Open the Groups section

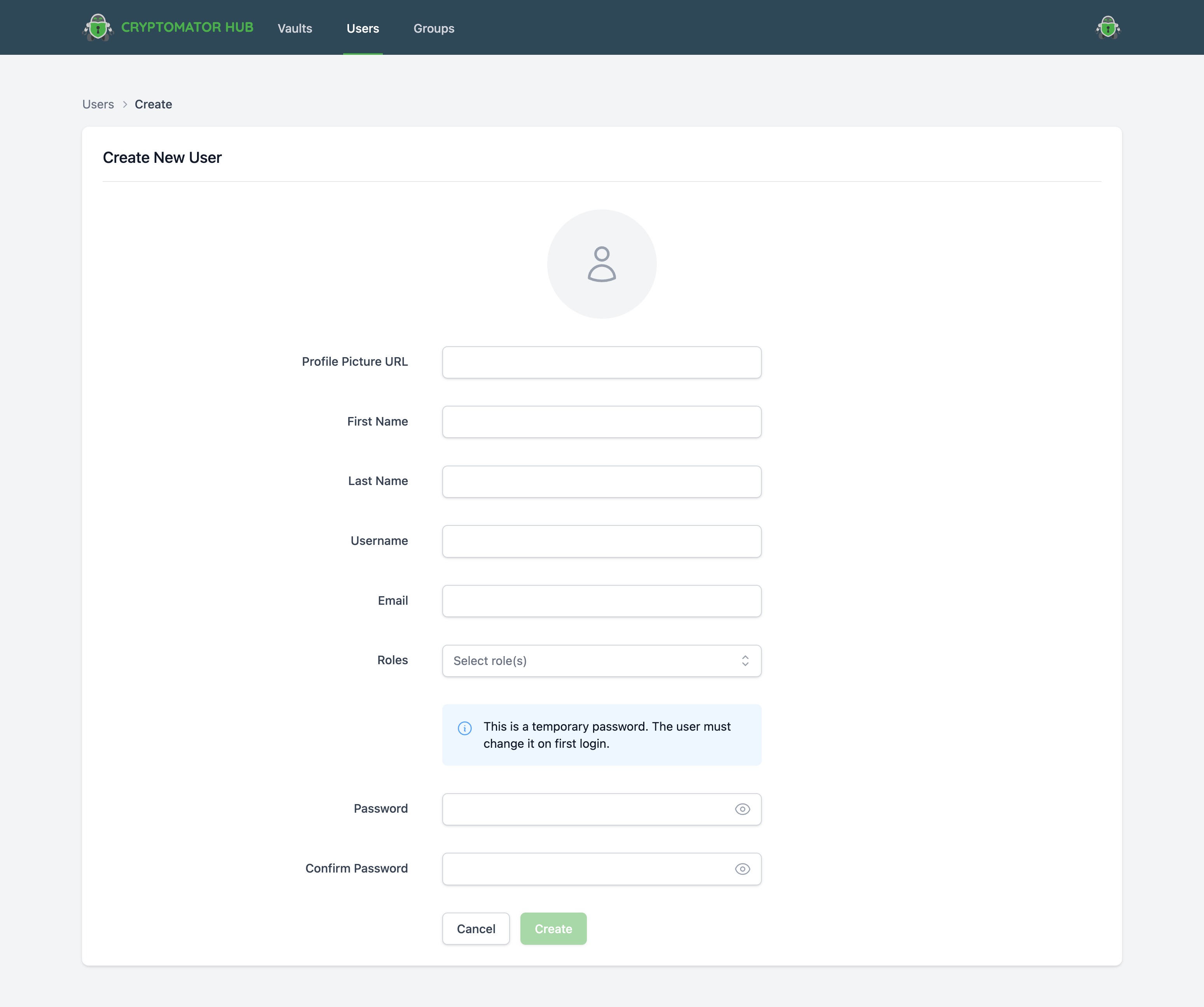pyautogui.click(x=433, y=28)
